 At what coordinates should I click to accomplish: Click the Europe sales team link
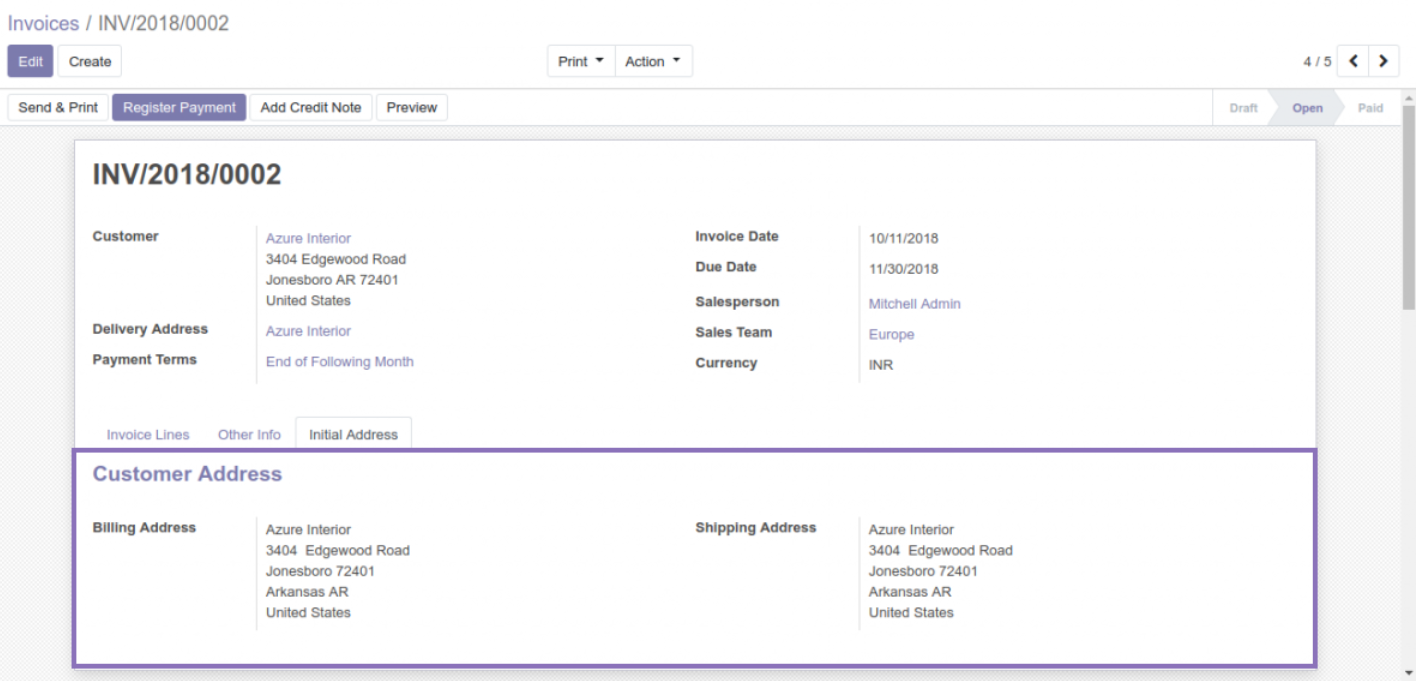pos(891,335)
